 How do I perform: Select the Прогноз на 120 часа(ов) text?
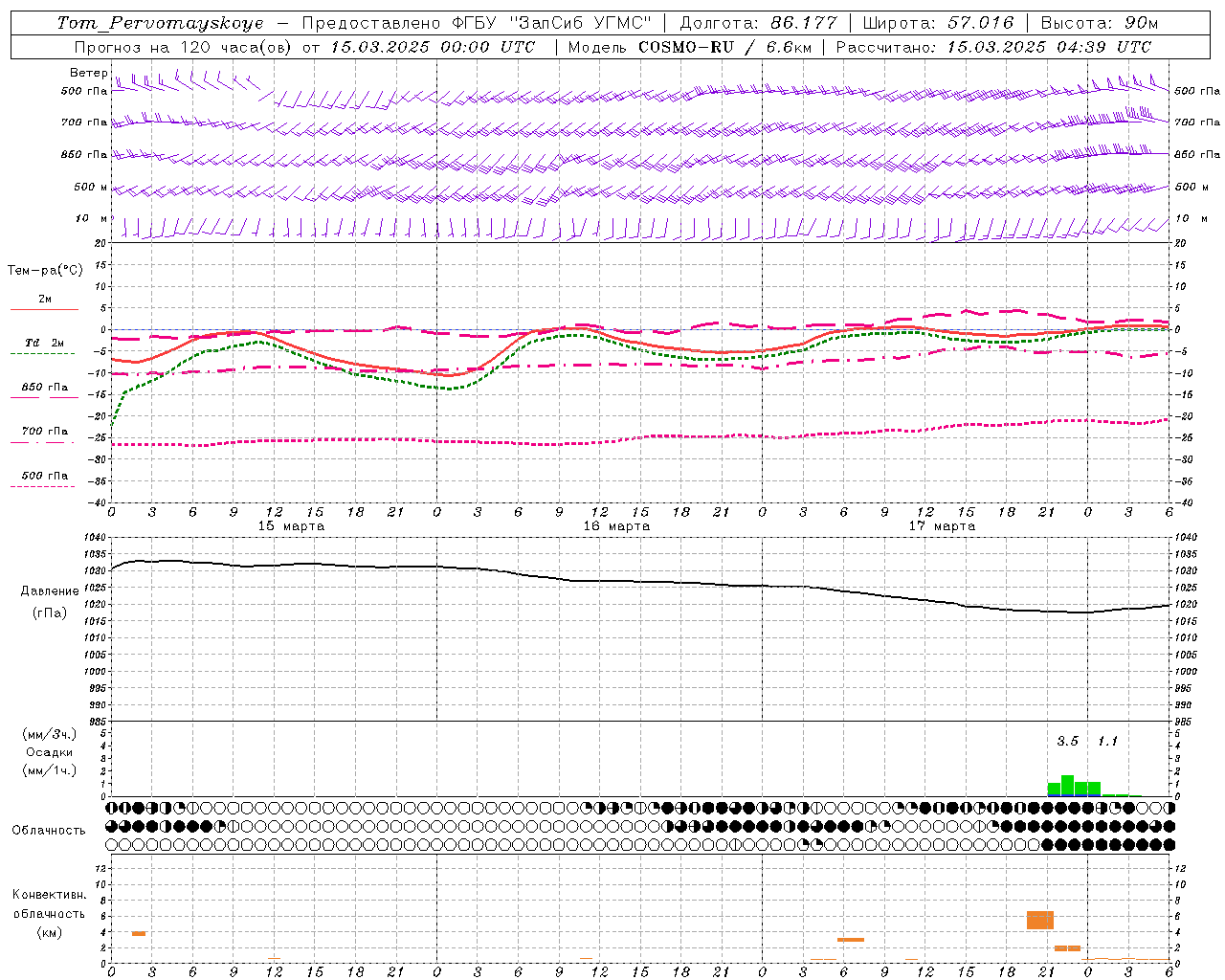185,47
